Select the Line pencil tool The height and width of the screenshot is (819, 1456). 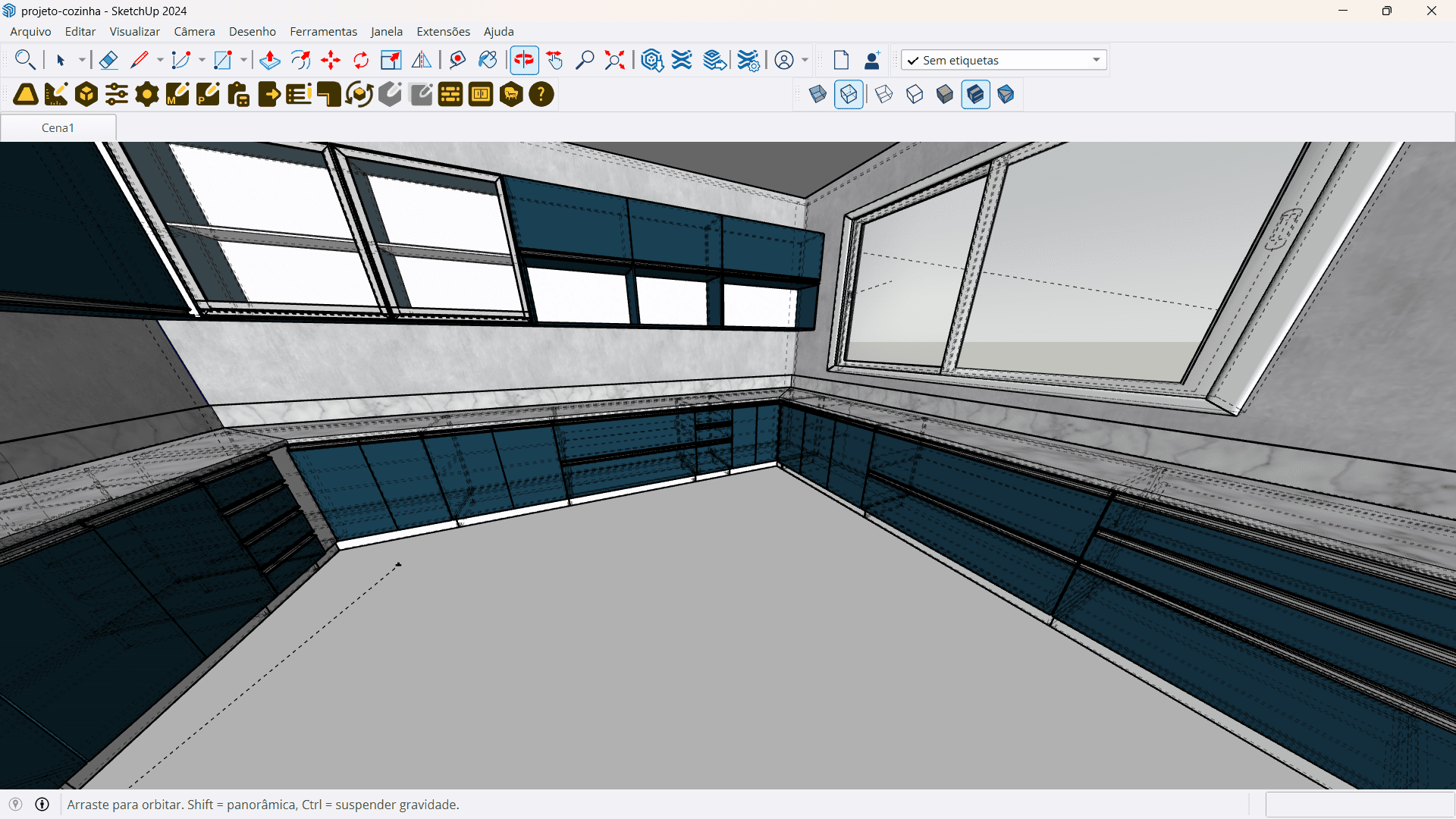point(139,60)
